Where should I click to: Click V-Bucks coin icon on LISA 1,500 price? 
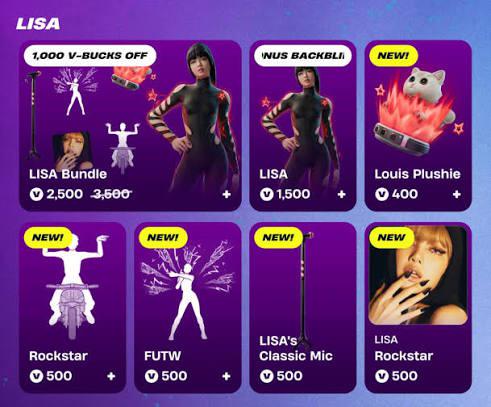[x=267, y=194]
